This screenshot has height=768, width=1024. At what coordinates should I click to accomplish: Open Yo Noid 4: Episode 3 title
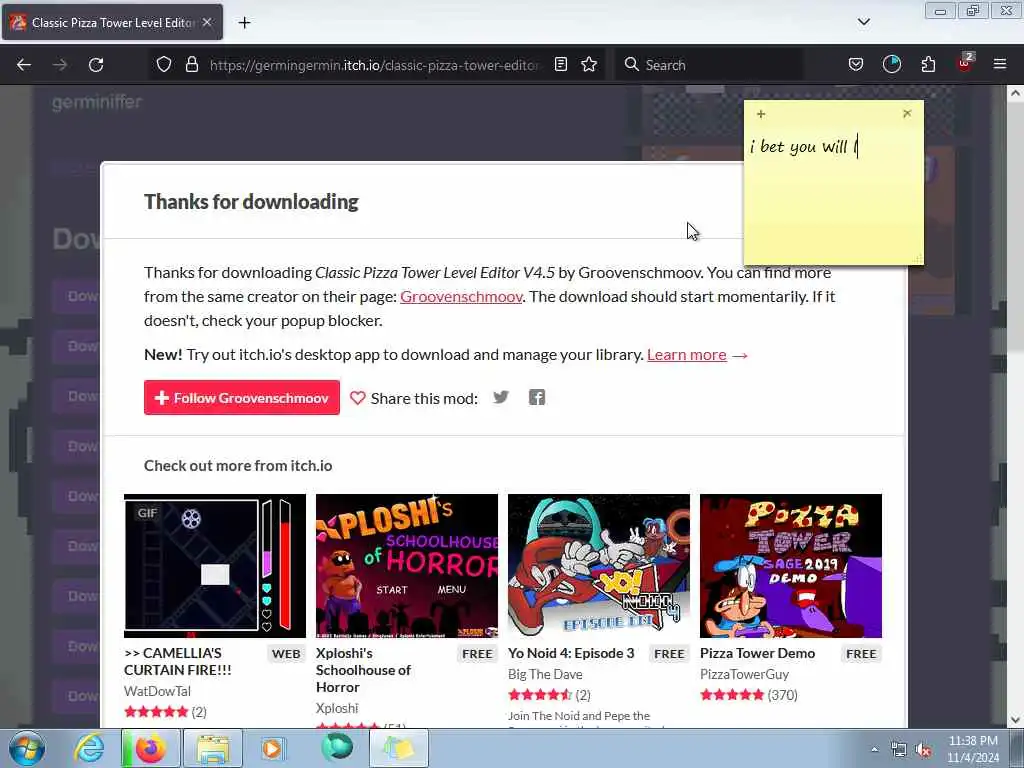point(571,653)
